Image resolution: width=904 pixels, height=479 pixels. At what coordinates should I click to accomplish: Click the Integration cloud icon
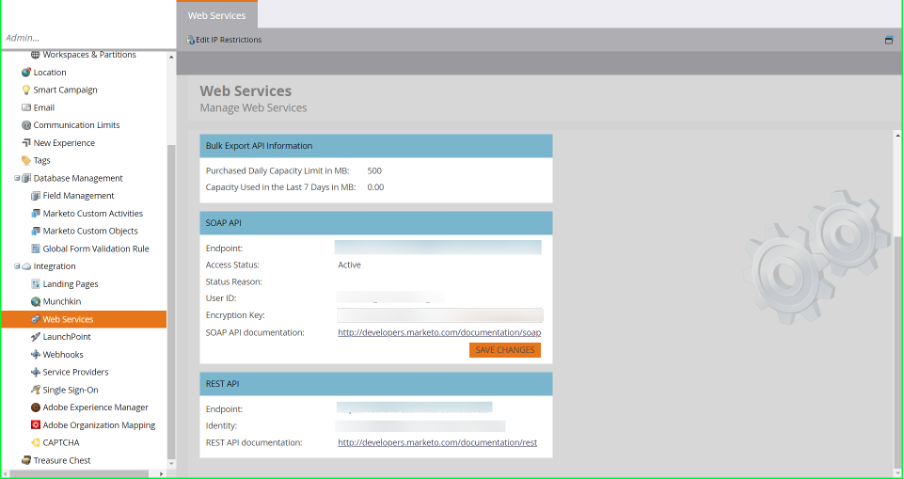[x=26, y=266]
